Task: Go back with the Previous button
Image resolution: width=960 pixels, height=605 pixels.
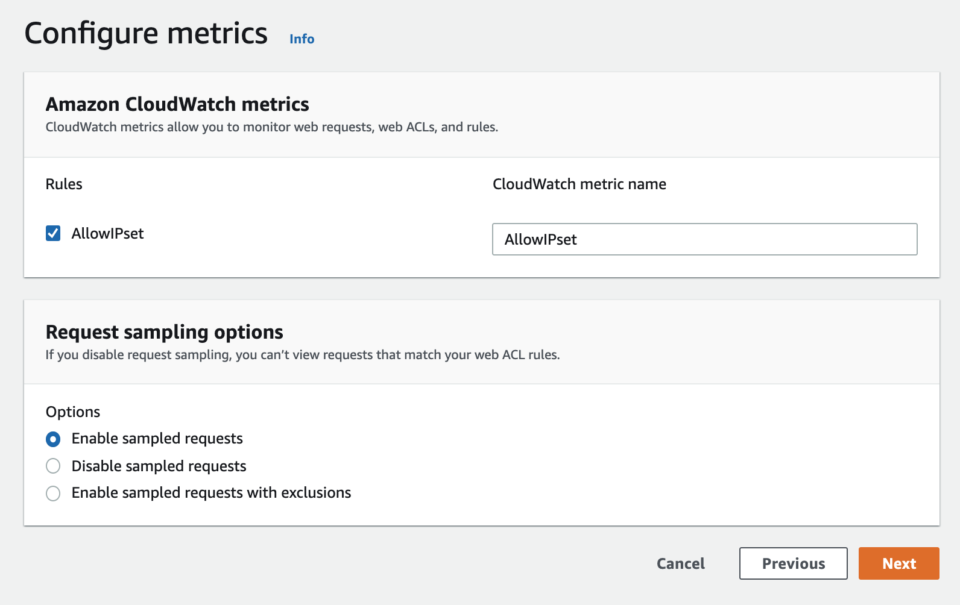Action: (x=793, y=563)
